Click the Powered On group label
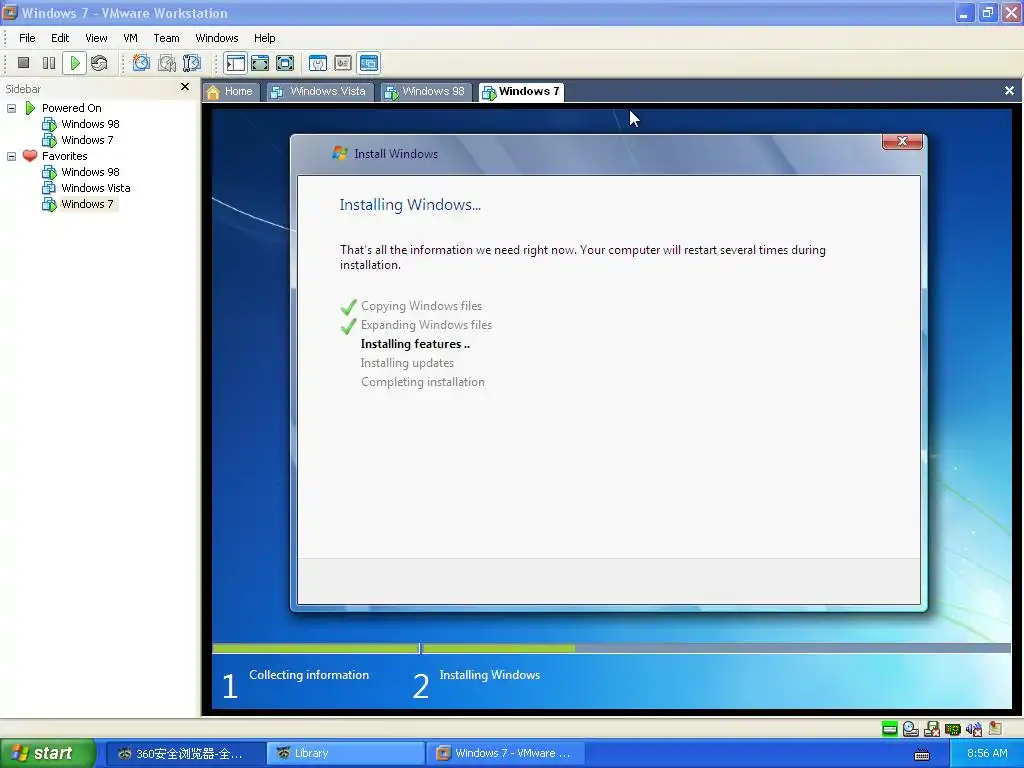This screenshot has height=768, width=1024. 72,108
